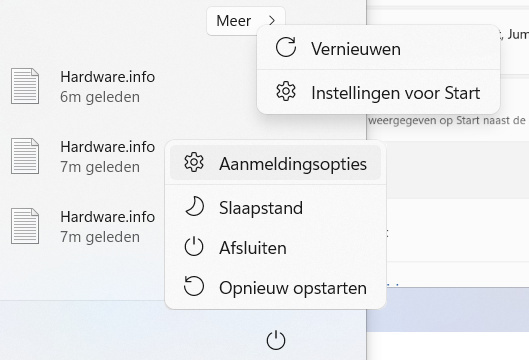The height and width of the screenshot is (360, 529).
Task: Click the gear icon for Instellingen voor Start
Action: (286, 91)
